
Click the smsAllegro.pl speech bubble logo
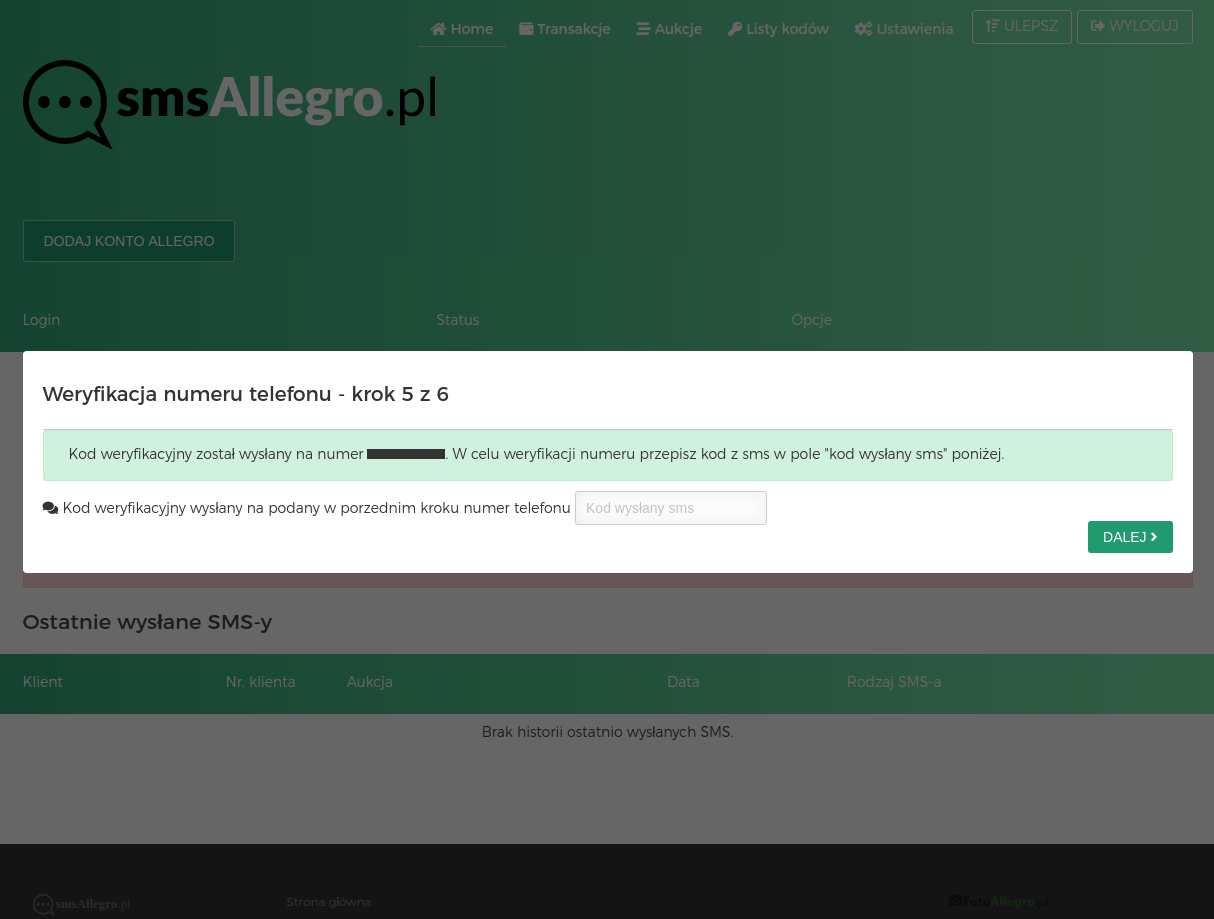[x=230, y=103]
